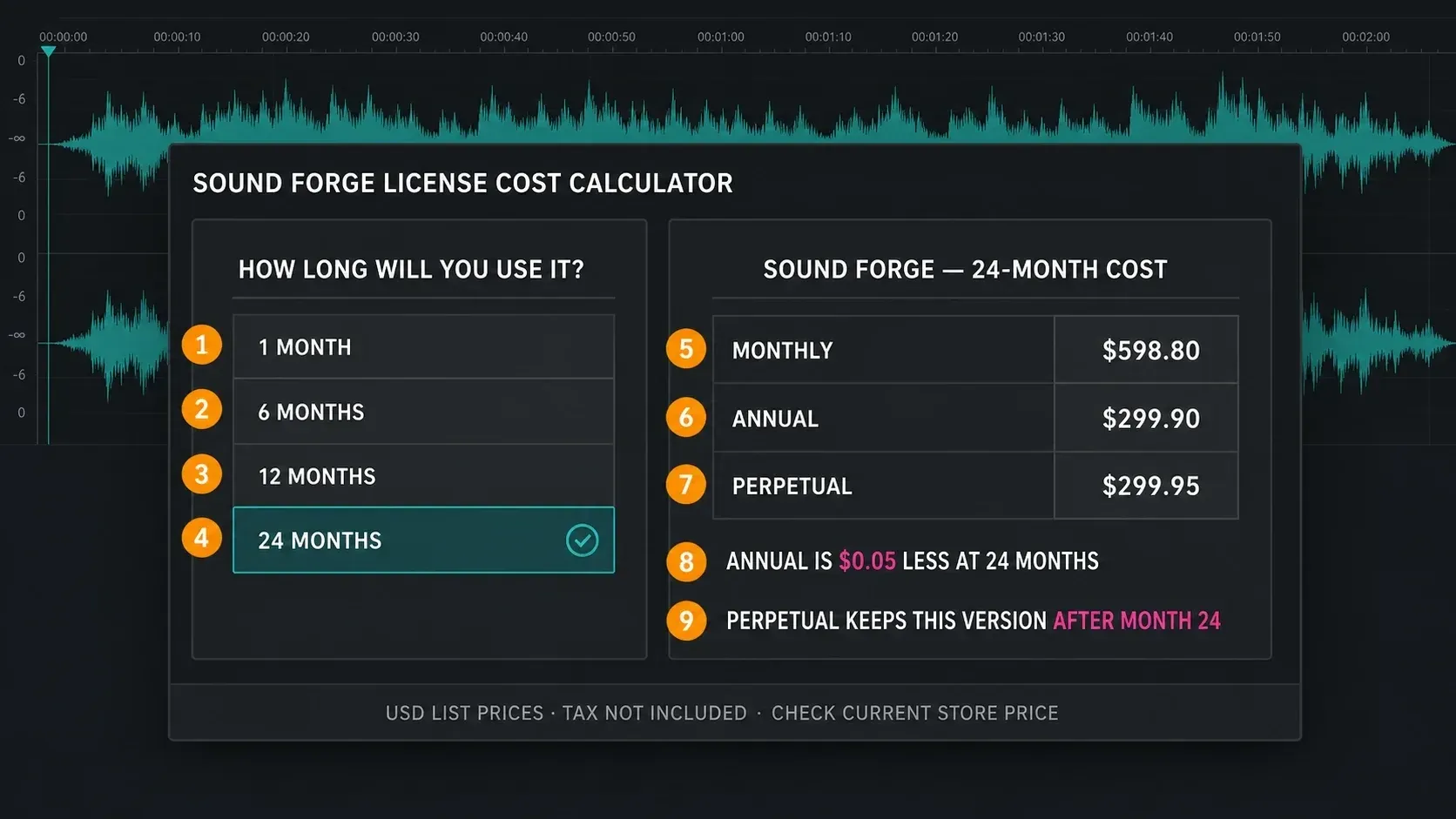Click the 00:02:00 timestamp on the ruler
This screenshot has width=1456, height=819.
click(1365, 37)
